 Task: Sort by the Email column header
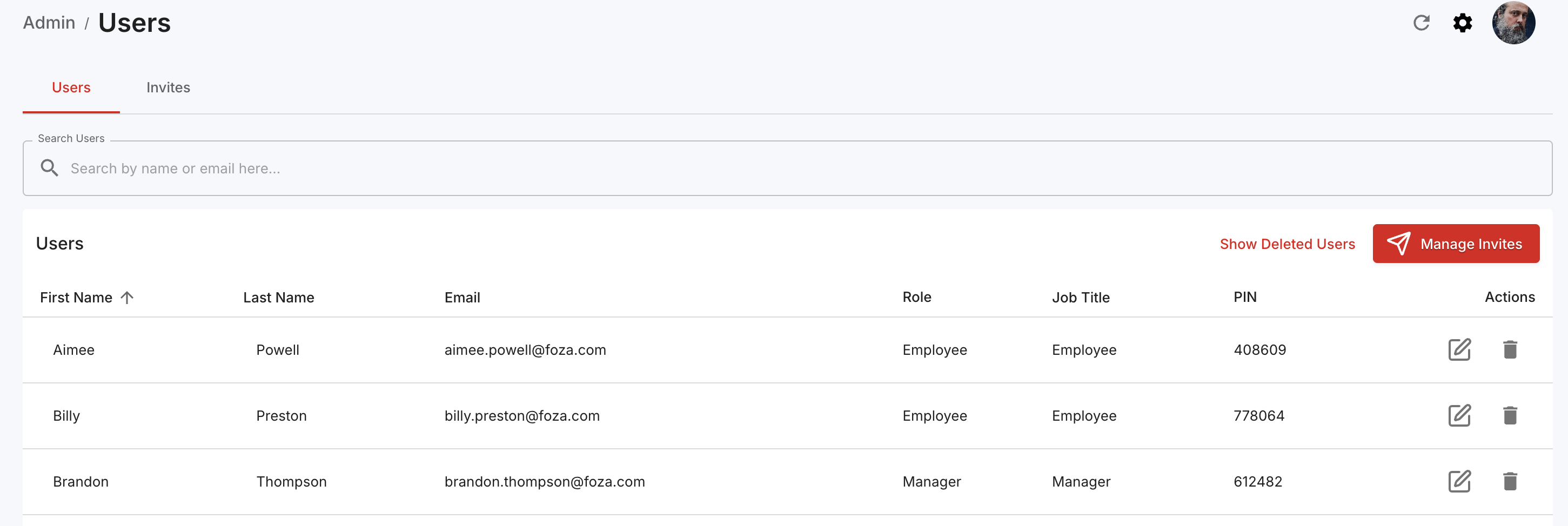tap(462, 298)
